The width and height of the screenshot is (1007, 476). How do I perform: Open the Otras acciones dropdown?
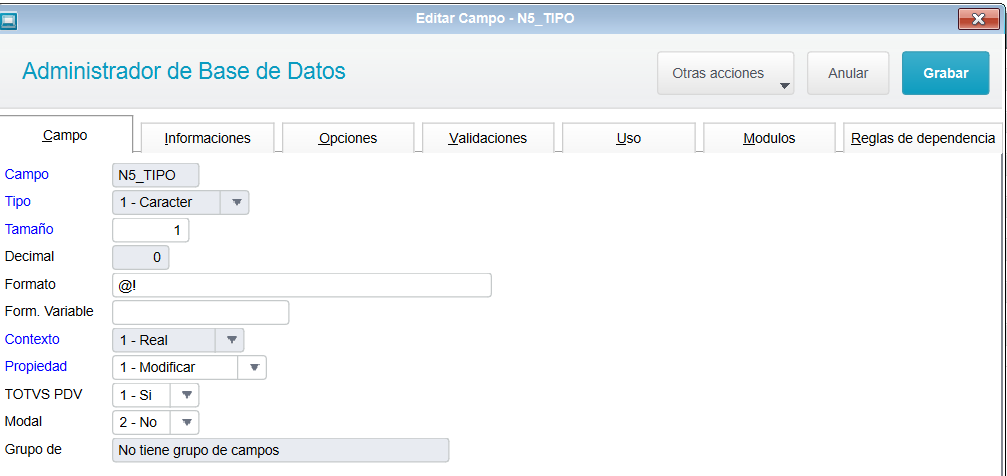pos(726,73)
